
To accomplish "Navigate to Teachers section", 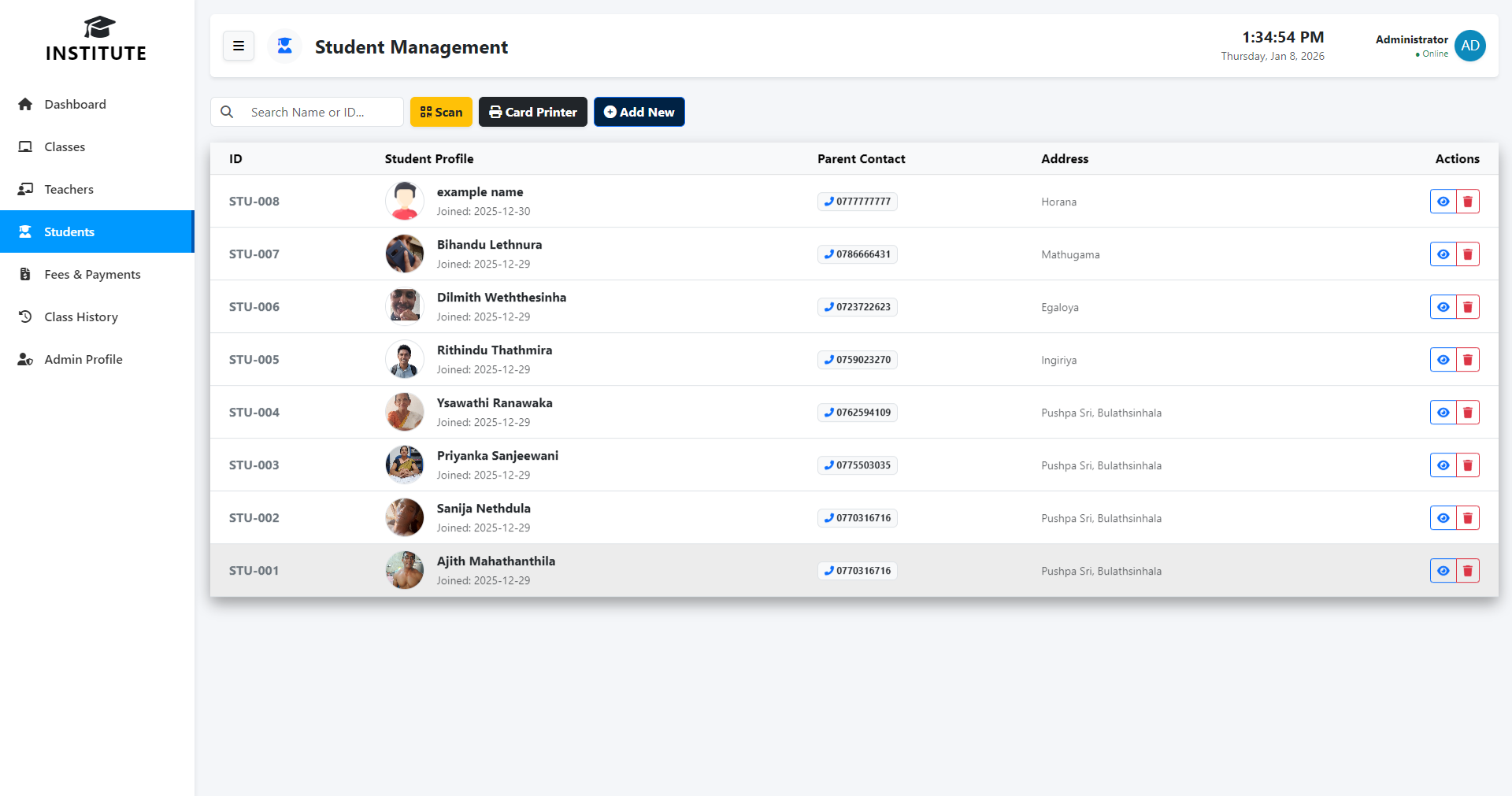I will 69,189.
